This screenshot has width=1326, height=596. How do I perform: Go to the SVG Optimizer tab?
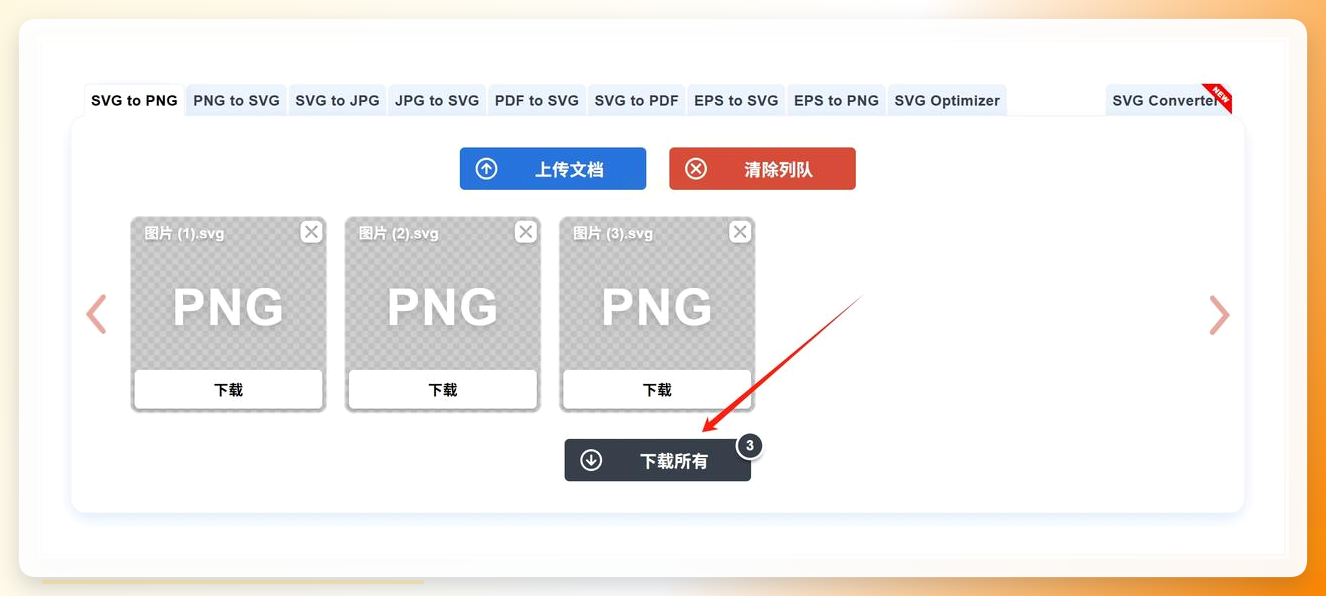(x=947, y=100)
